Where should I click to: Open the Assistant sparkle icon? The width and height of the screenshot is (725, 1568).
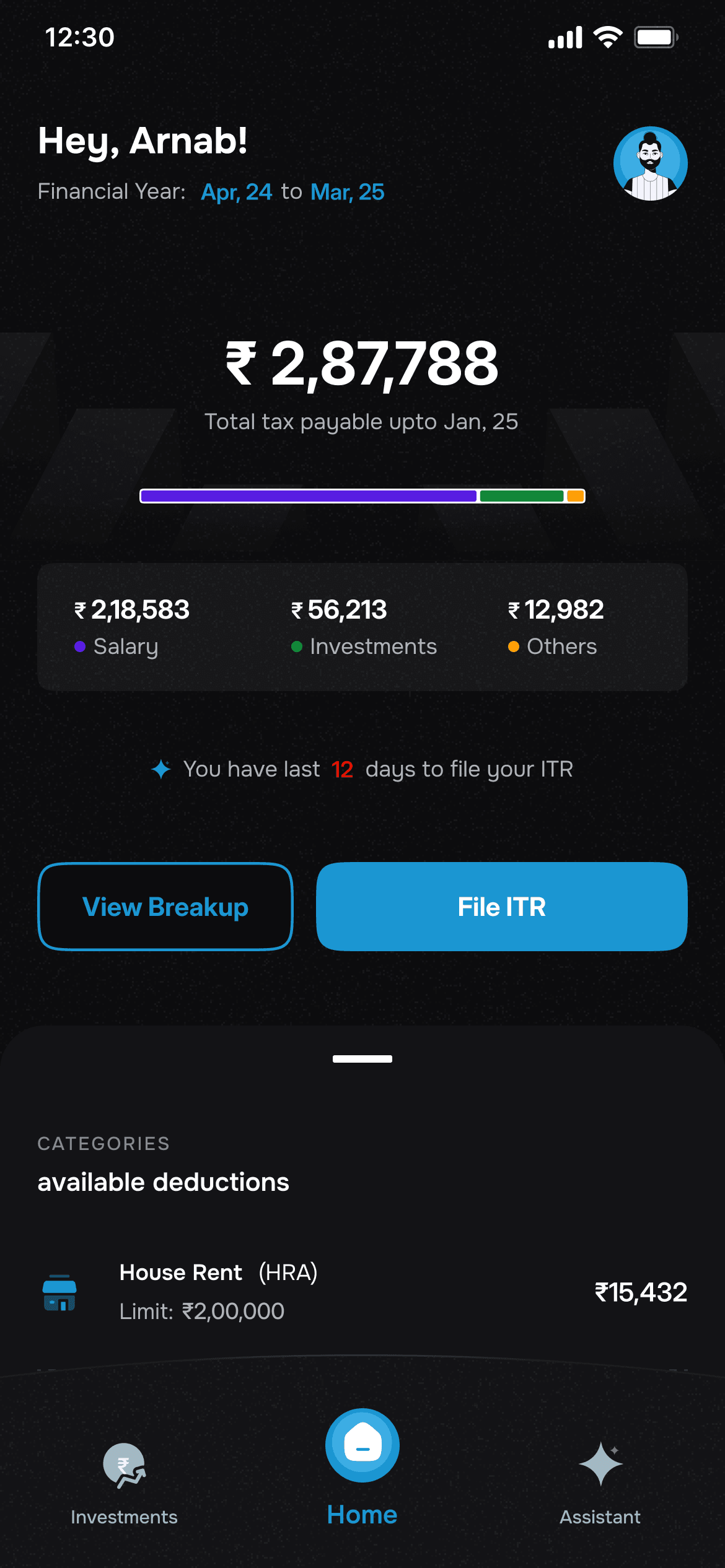click(x=600, y=1464)
